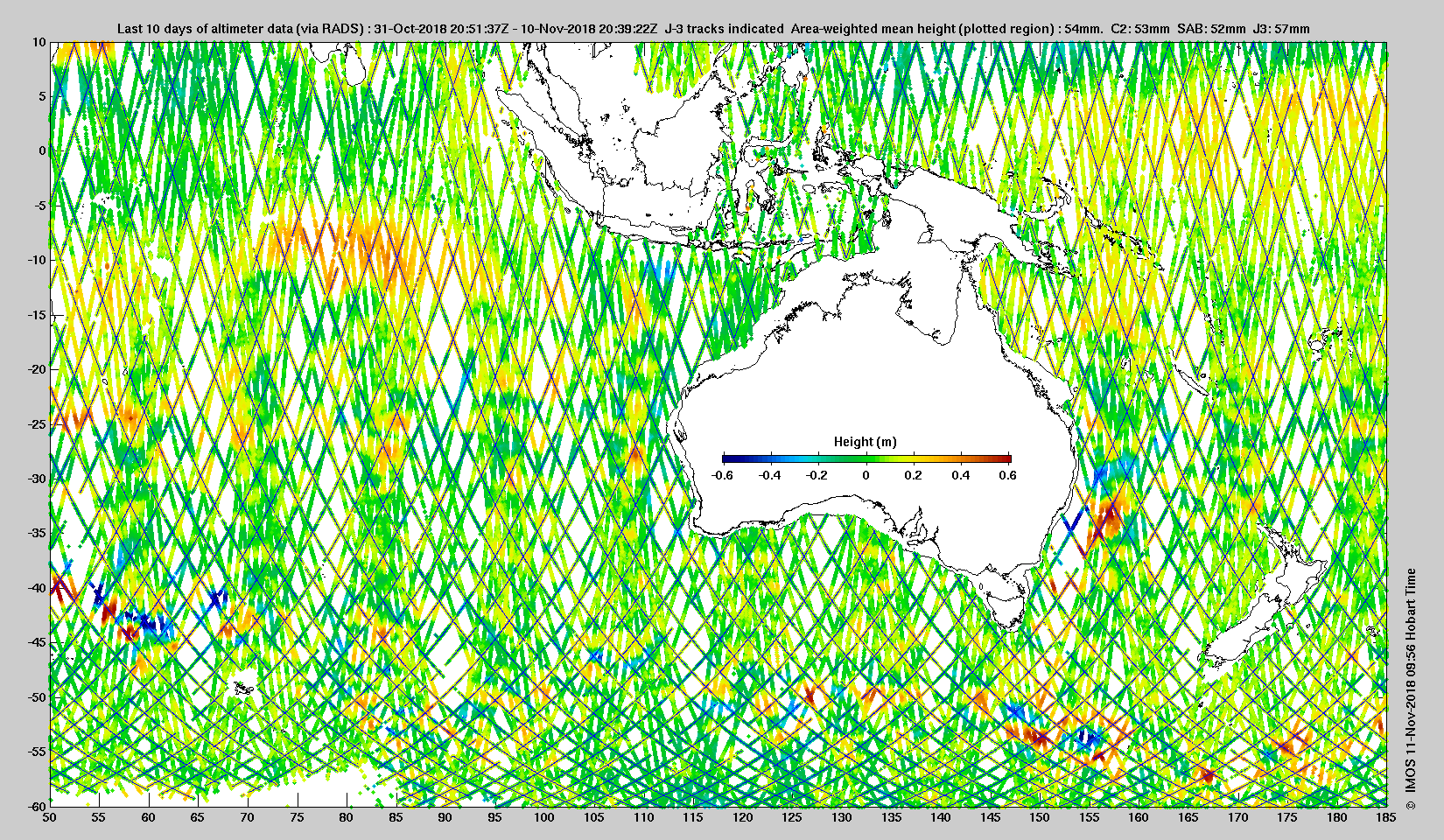Click latitude axis label '-5'

[x=39, y=206]
